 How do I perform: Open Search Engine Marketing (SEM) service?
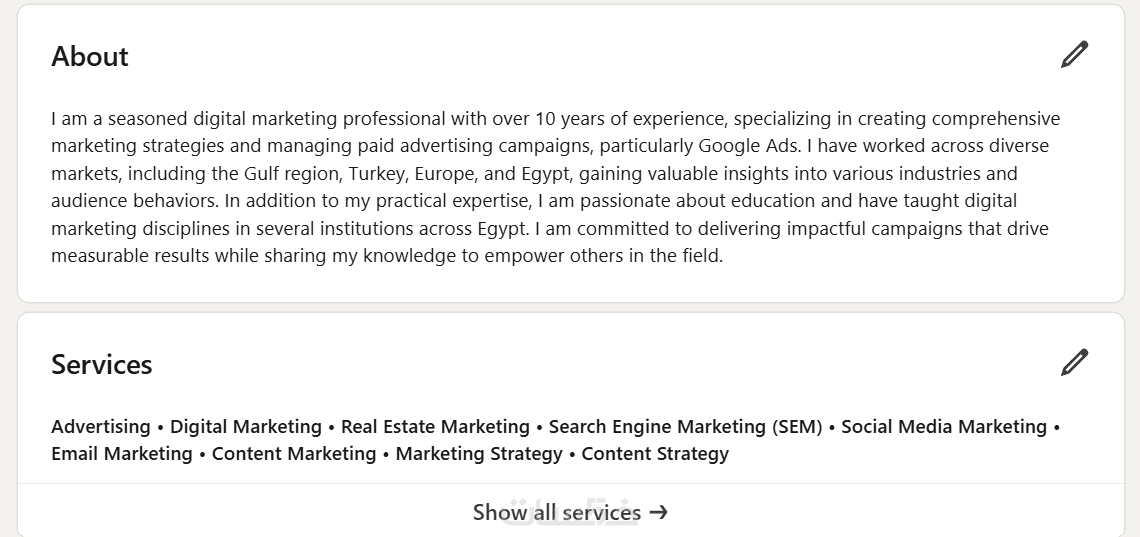685,427
